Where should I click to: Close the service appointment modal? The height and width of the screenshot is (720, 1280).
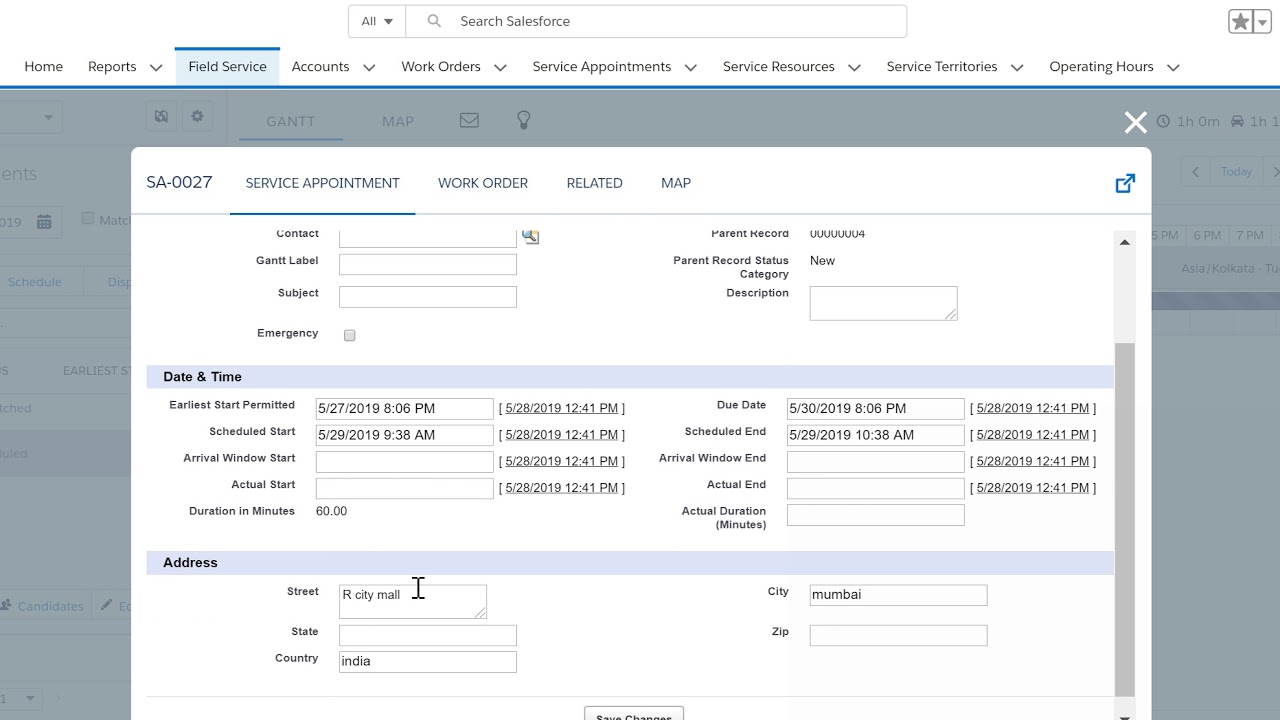coord(1135,122)
